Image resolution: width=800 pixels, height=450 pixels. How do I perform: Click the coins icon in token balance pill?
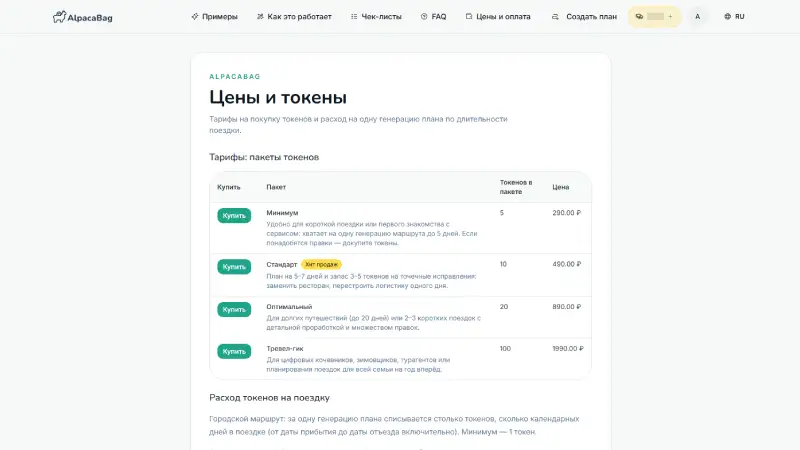point(639,16)
